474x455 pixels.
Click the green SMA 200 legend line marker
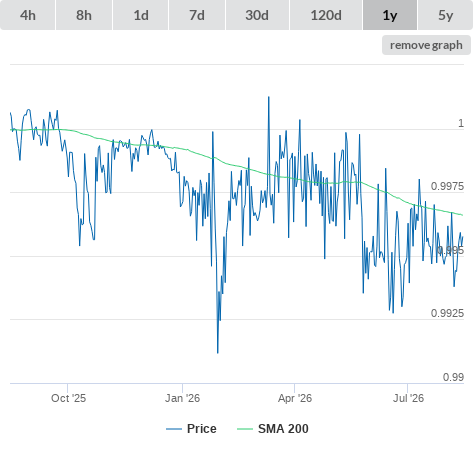(x=245, y=429)
